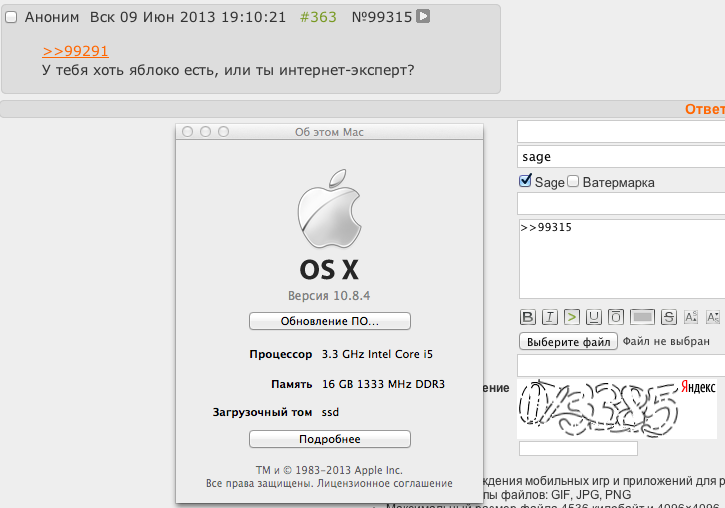
Task: Click the ssd startup disk value
Action: click(330, 412)
